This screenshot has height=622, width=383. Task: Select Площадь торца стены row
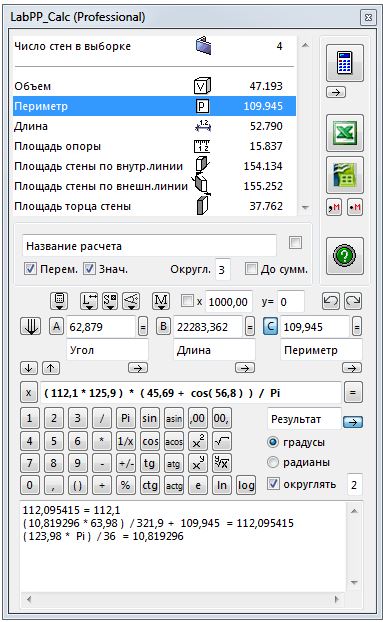pos(155,206)
